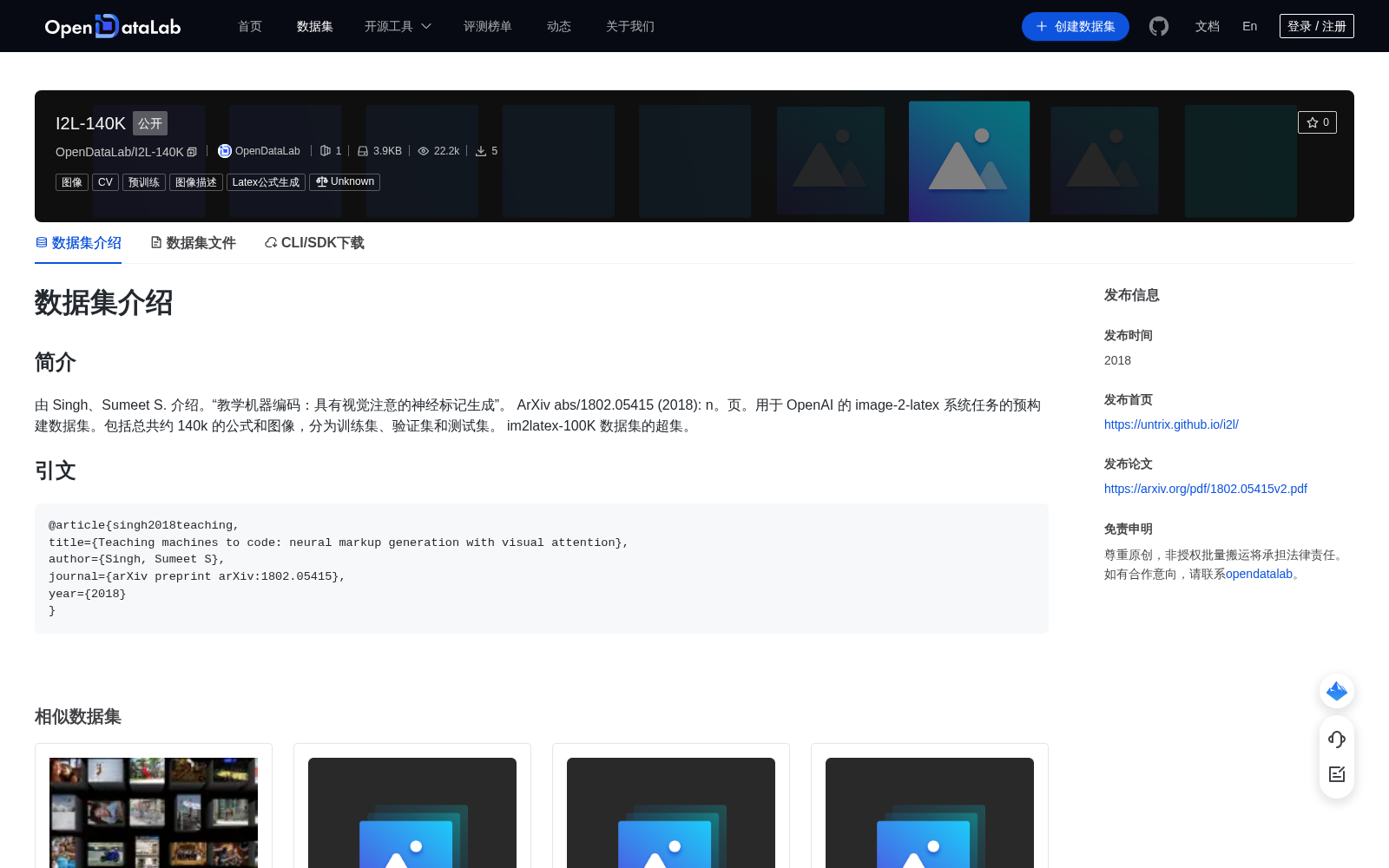This screenshot has width=1389, height=868.
Task: Click the BibTeX citation code block
Action: click(x=542, y=569)
